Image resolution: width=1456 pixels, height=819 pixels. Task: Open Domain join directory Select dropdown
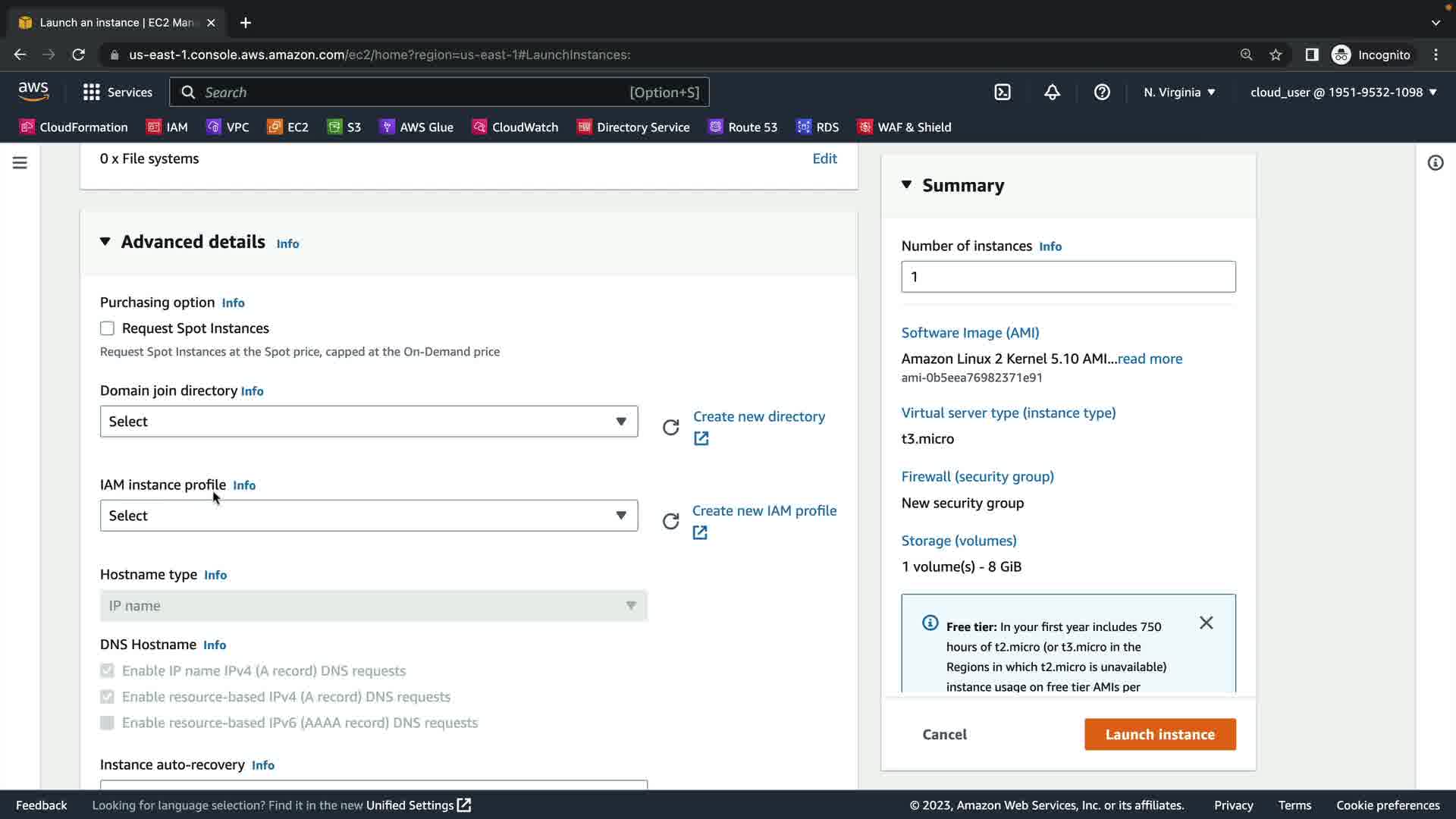pos(369,422)
